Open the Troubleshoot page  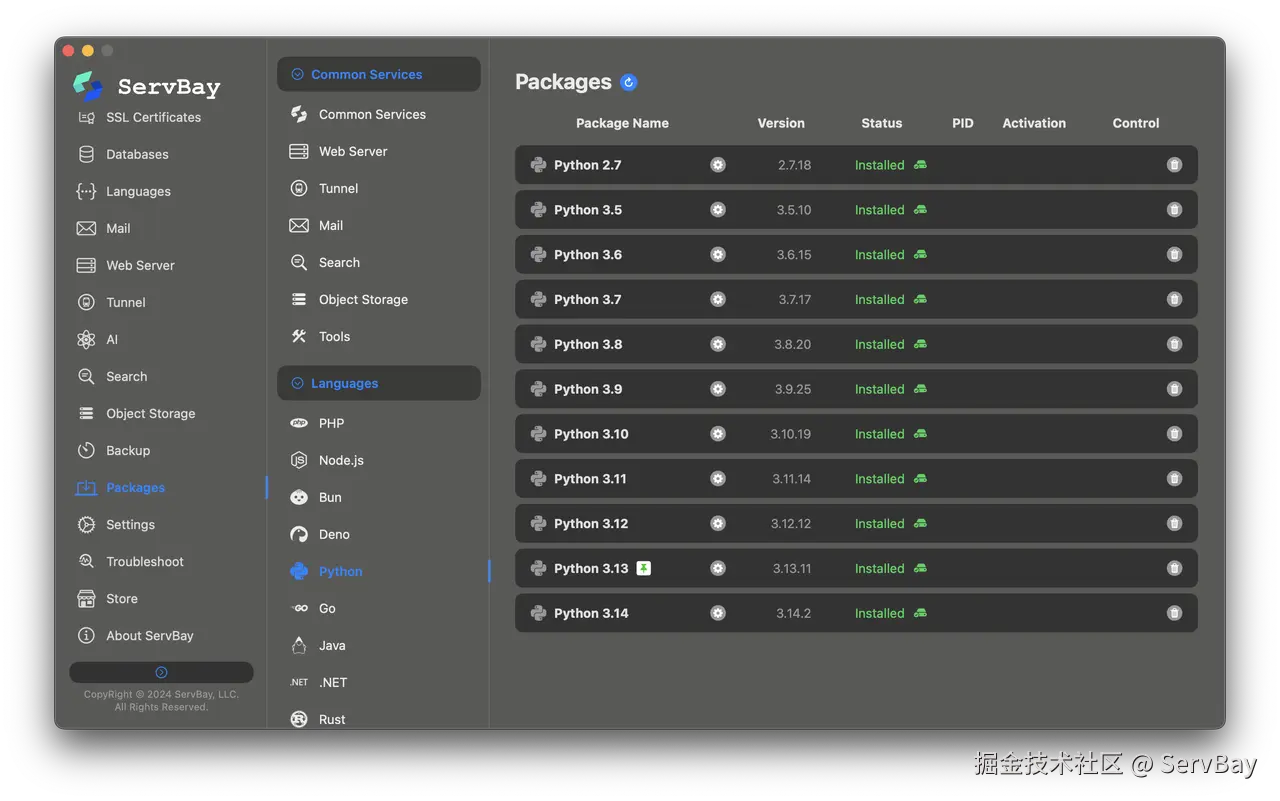pyautogui.click(x=144, y=561)
